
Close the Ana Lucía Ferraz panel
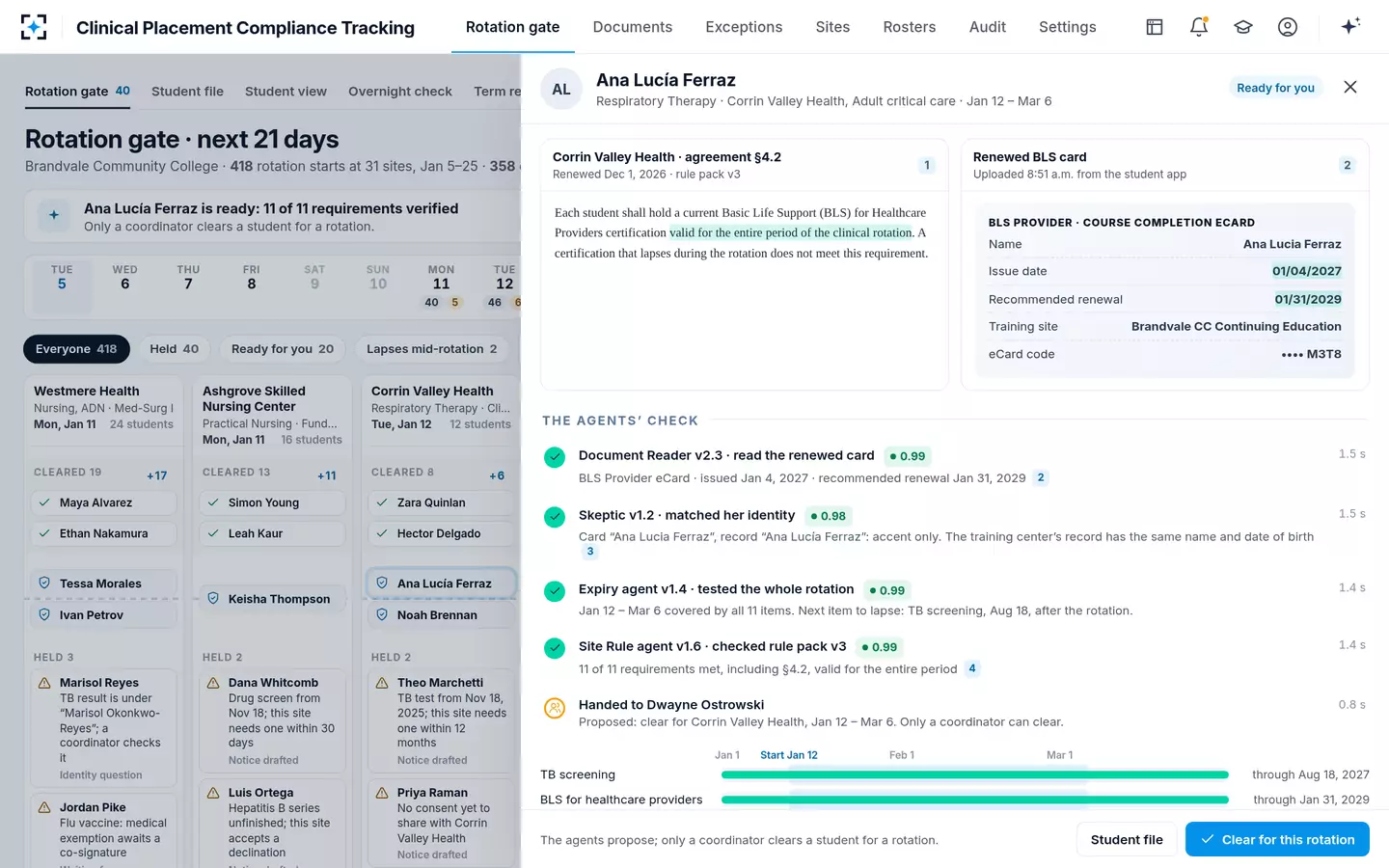tap(1350, 87)
